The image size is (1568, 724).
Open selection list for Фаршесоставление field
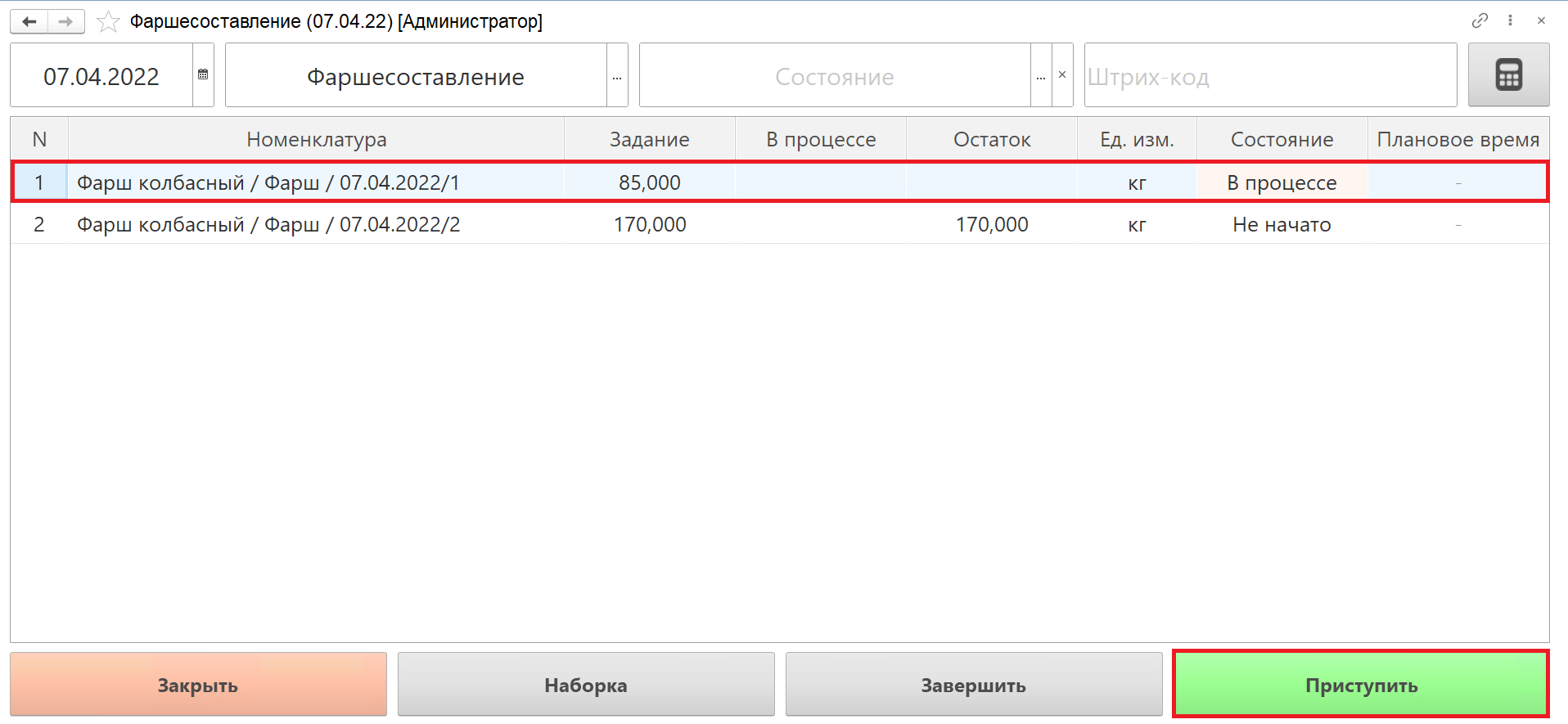click(617, 77)
